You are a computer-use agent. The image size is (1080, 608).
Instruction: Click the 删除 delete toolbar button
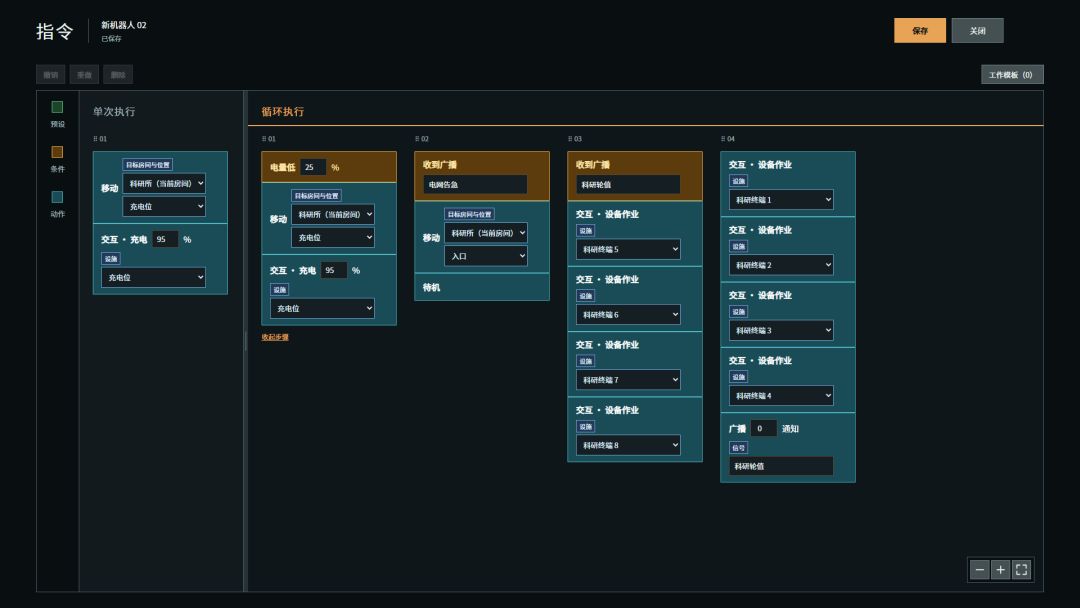118,74
